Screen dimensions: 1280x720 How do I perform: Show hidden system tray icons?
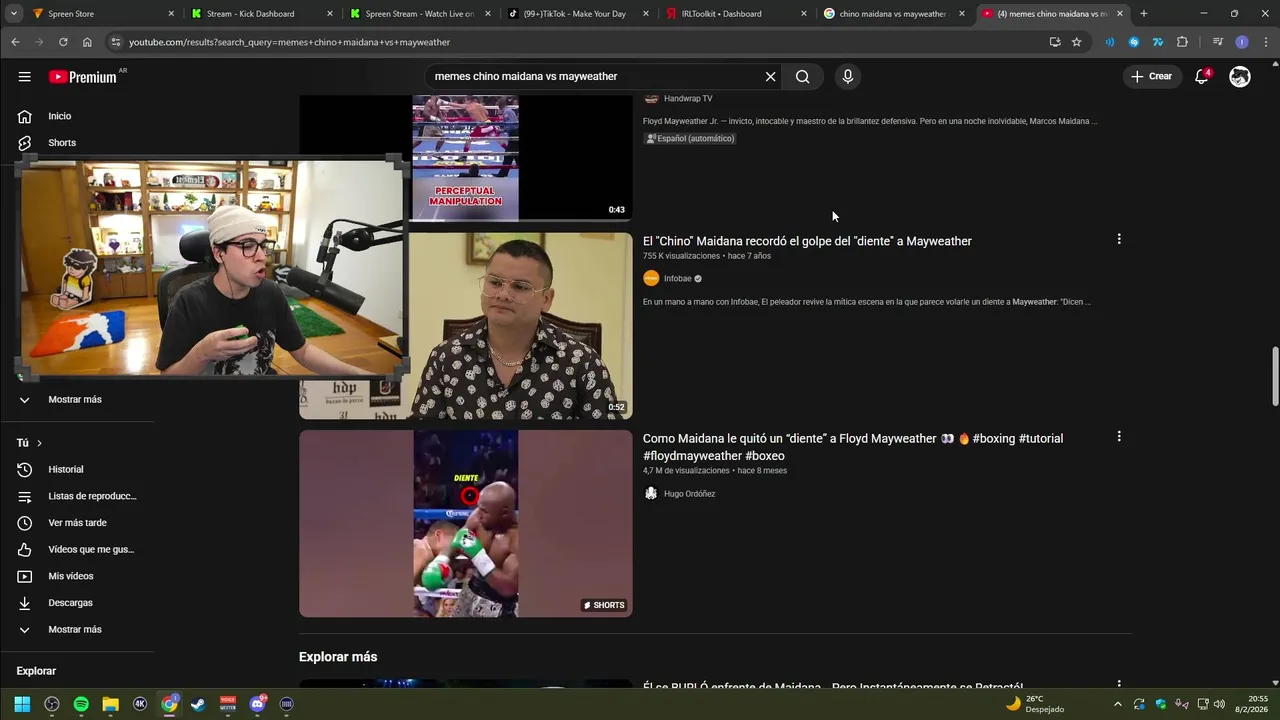[x=1118, y=704]
